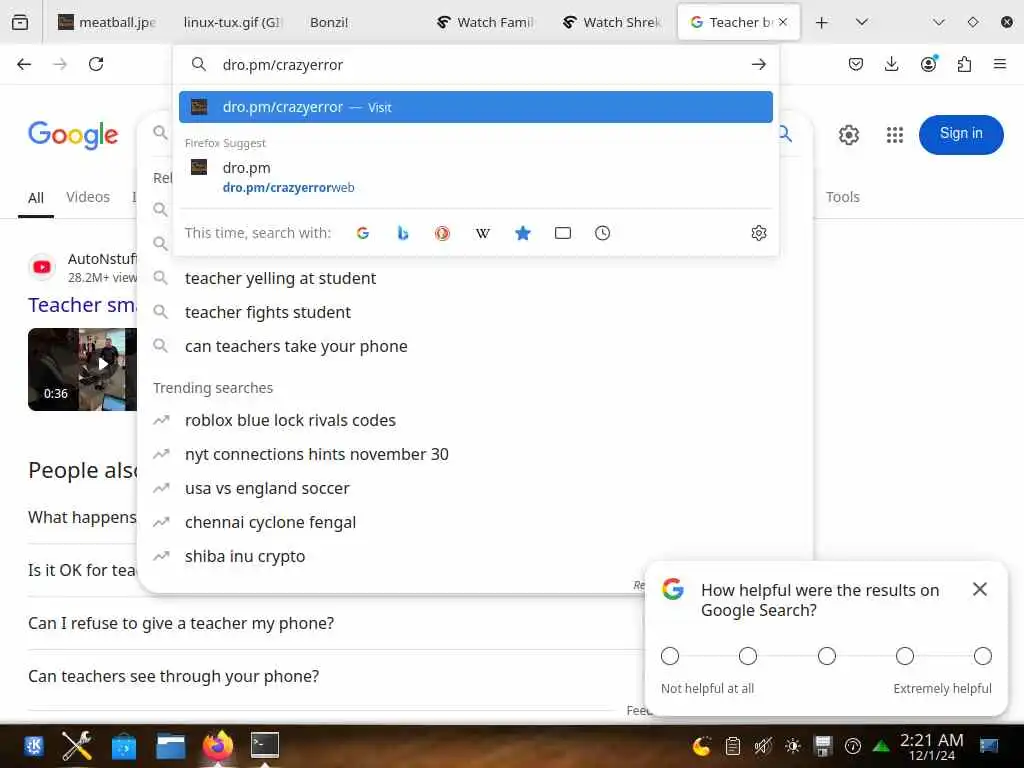
Task: Reload the current page
Action: point(96,64)
